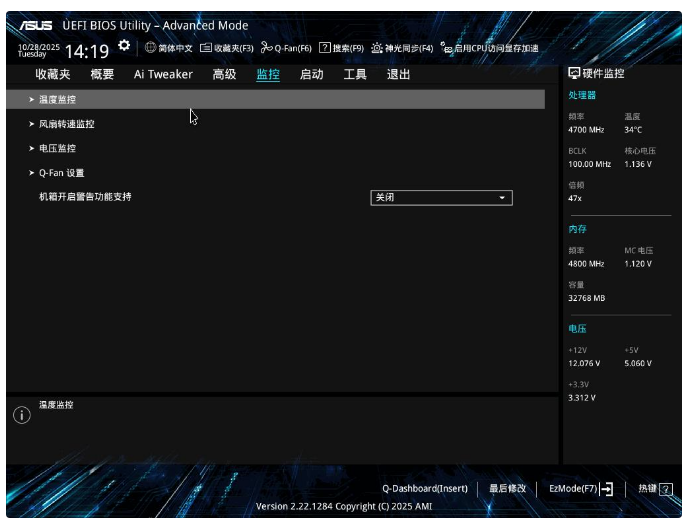Click the EzMode(F7) switch icon
Viewport: 690px width, 521px height.
pyautogui.click(x=606, y=489)
